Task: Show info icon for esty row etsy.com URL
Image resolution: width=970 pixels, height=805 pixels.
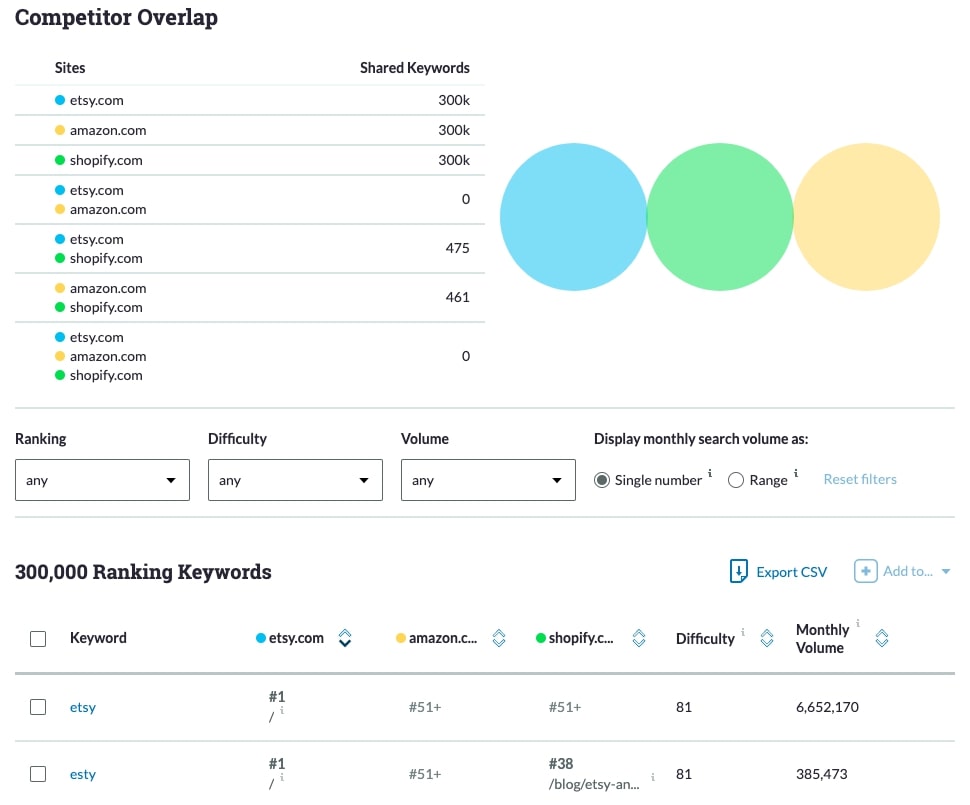Action: click(282, 777)
